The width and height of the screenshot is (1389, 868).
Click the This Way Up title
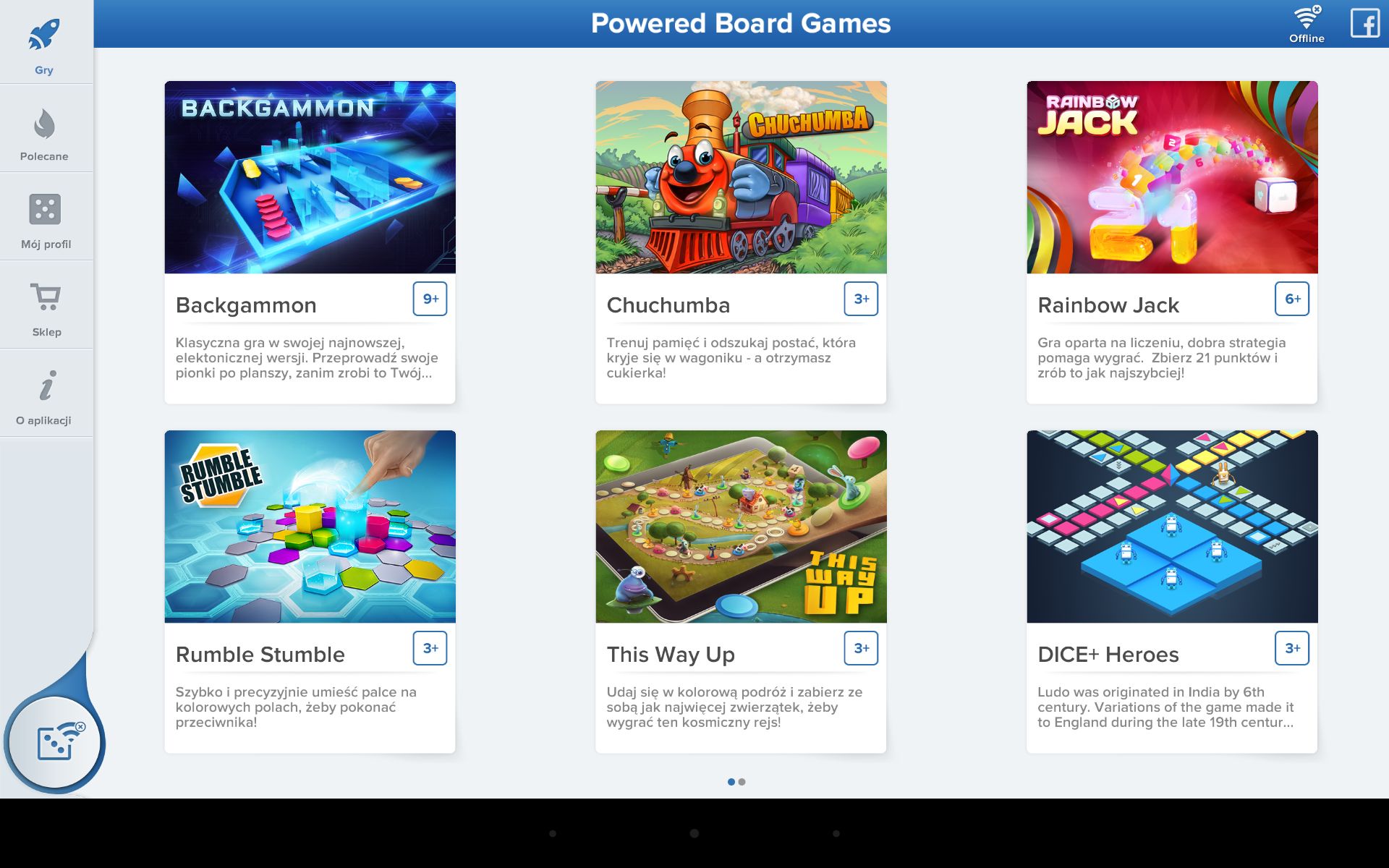[671, 655]
